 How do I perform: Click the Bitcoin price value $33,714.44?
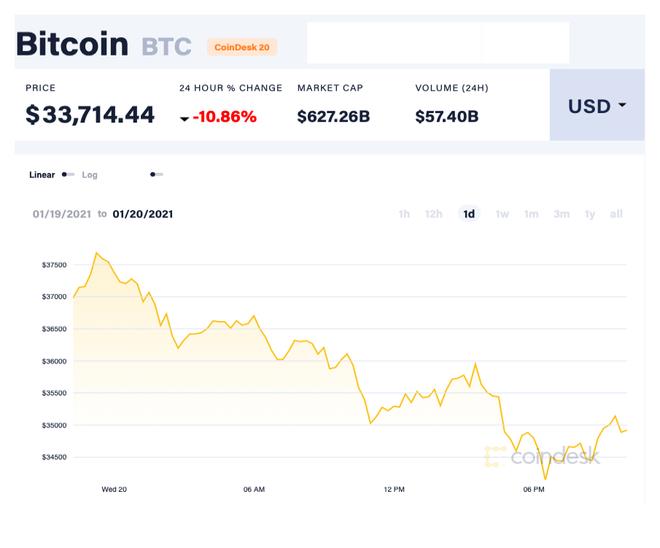90,115
